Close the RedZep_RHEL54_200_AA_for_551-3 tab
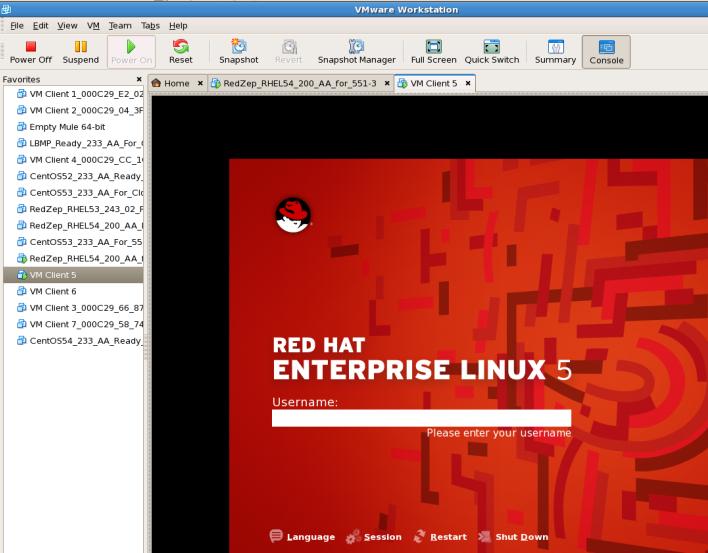 pos(387,83)
